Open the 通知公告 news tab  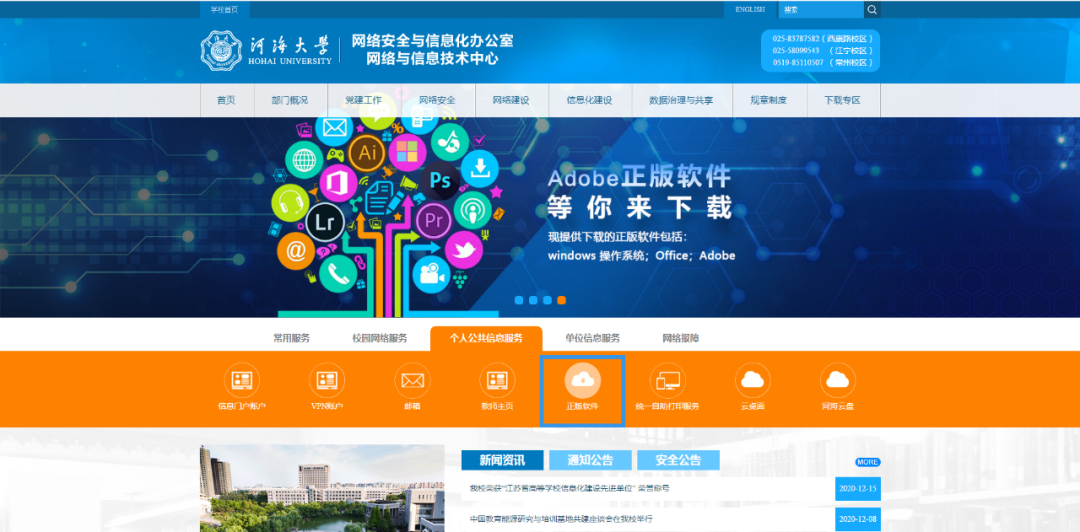590,460
